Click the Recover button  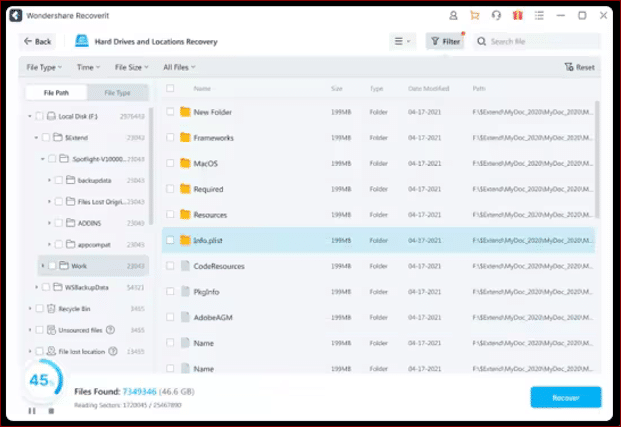tap(566, 397)
